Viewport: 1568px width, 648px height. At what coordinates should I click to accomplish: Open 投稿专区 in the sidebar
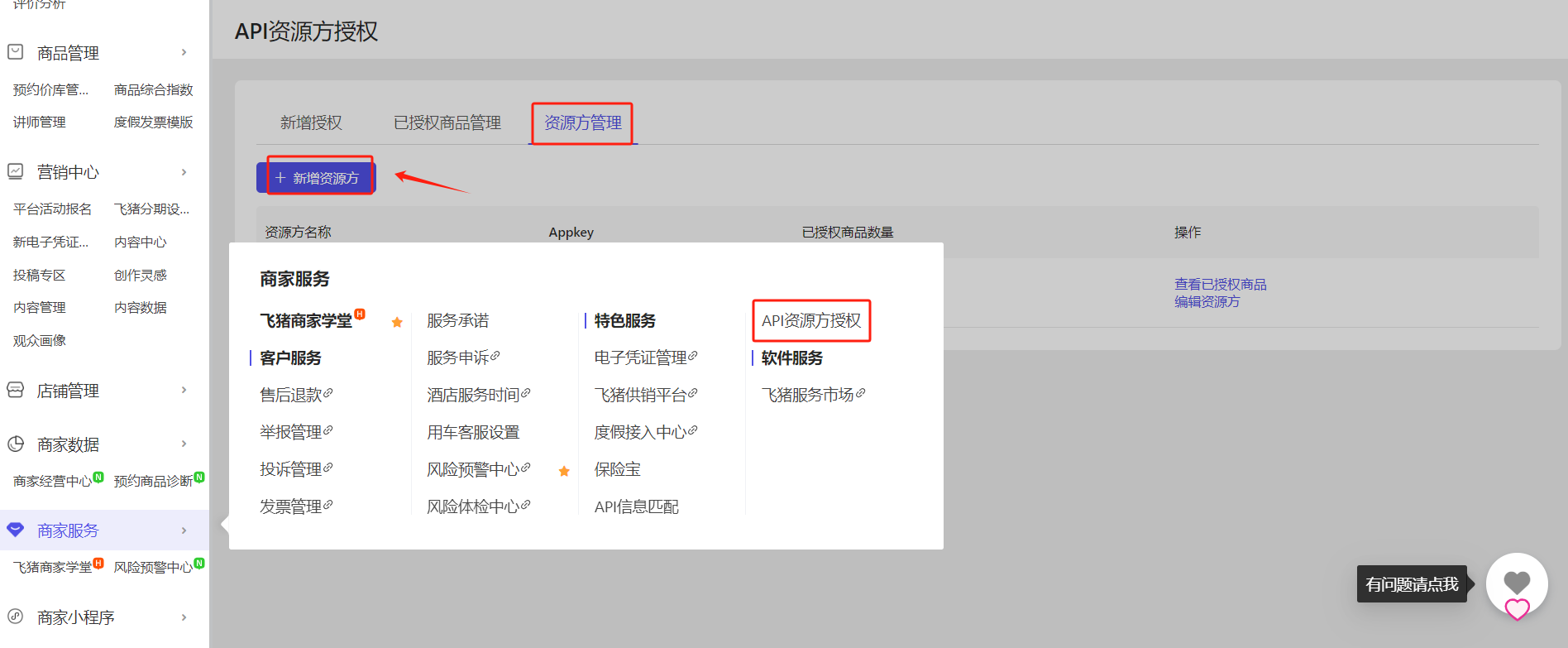pos(40,275)
